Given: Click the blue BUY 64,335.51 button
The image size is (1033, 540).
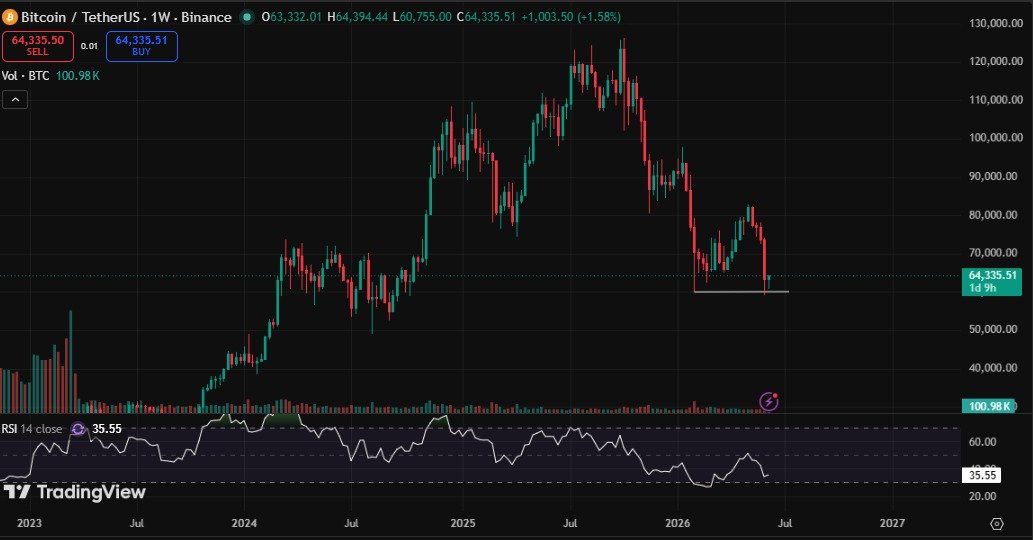Looking at the screenshot, I should 142,46.
